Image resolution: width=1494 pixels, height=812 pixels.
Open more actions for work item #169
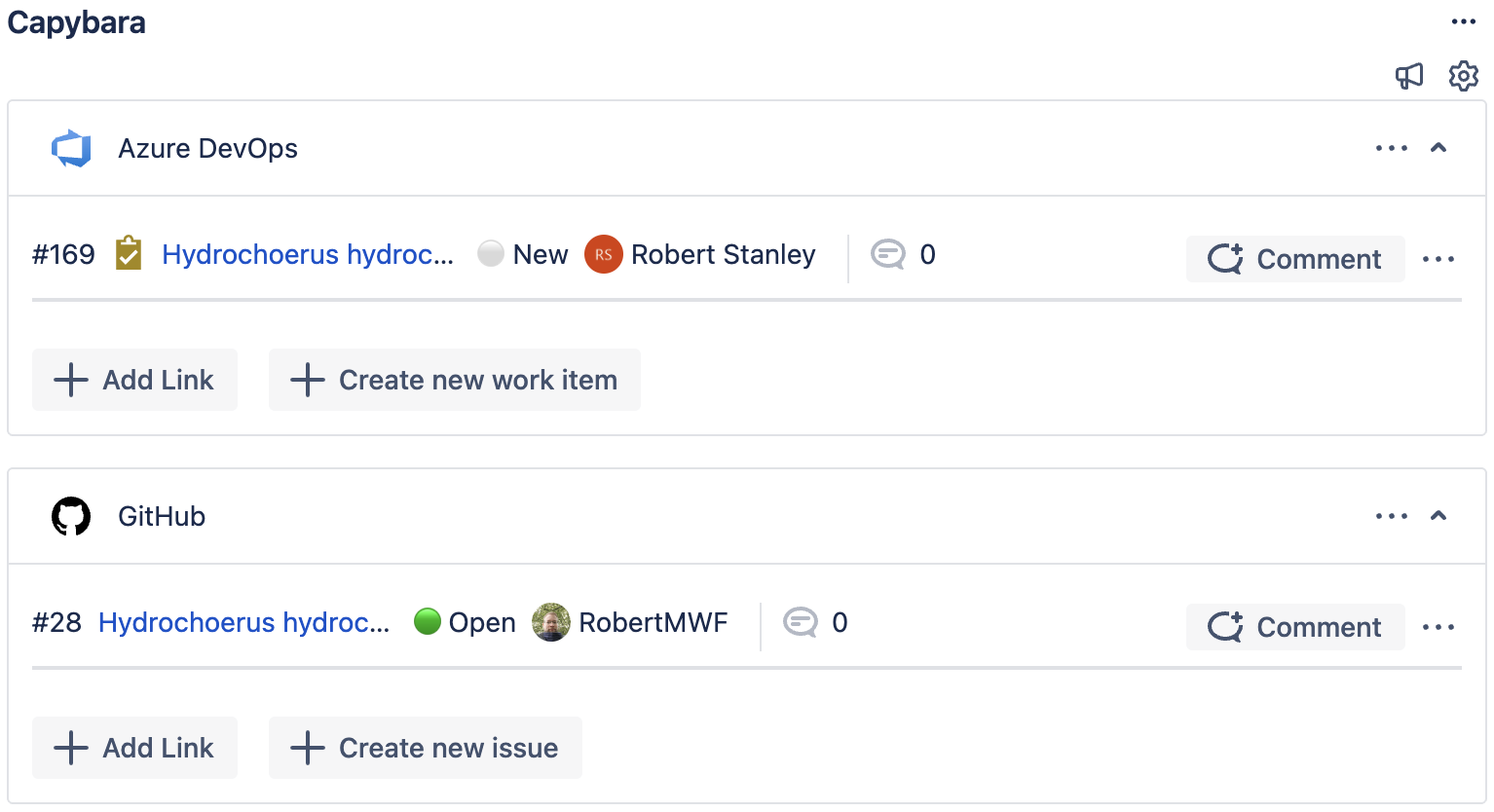[x=1438, y=259]
